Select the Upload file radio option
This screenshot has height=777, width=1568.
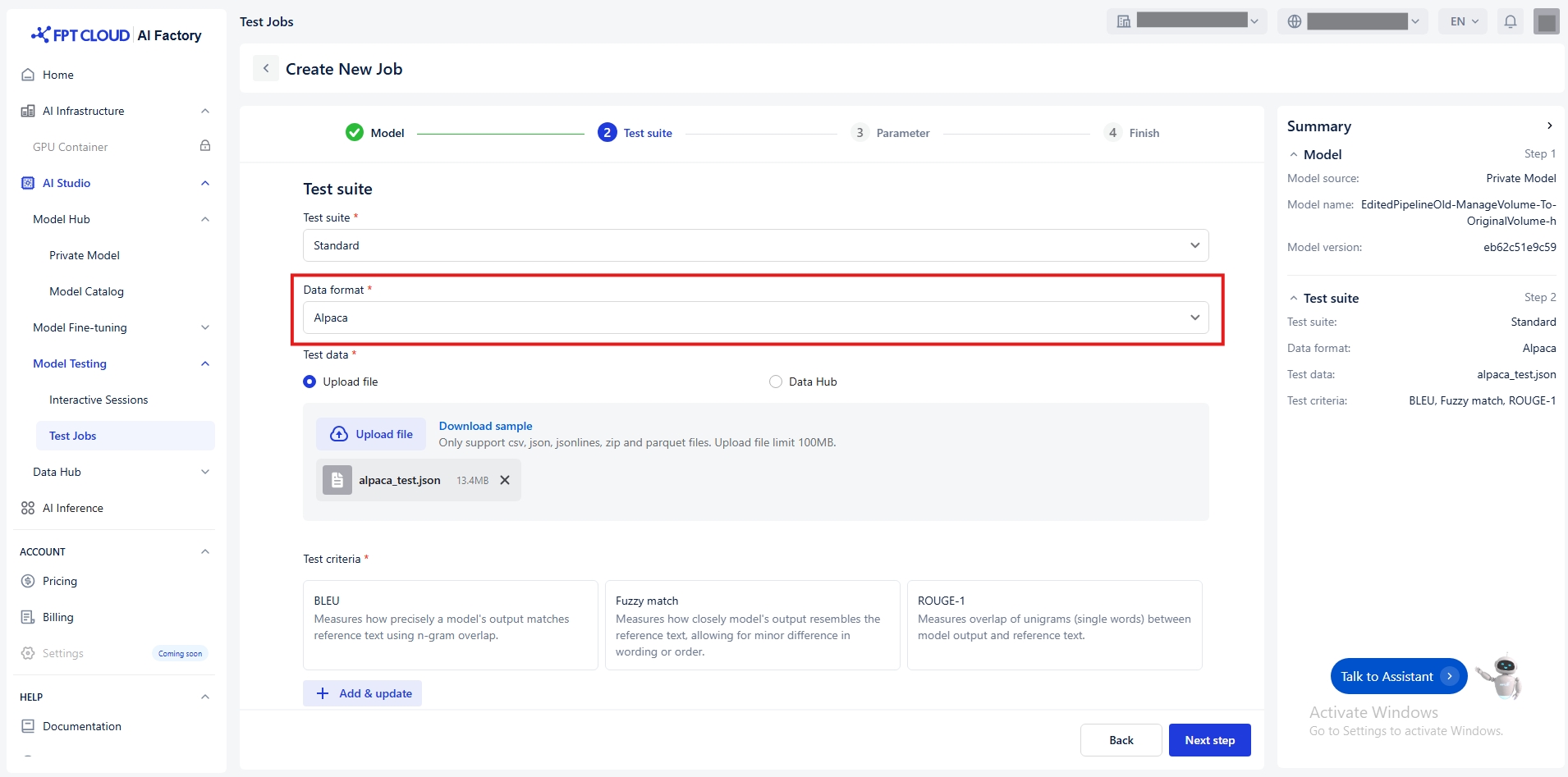coord(309,382)
